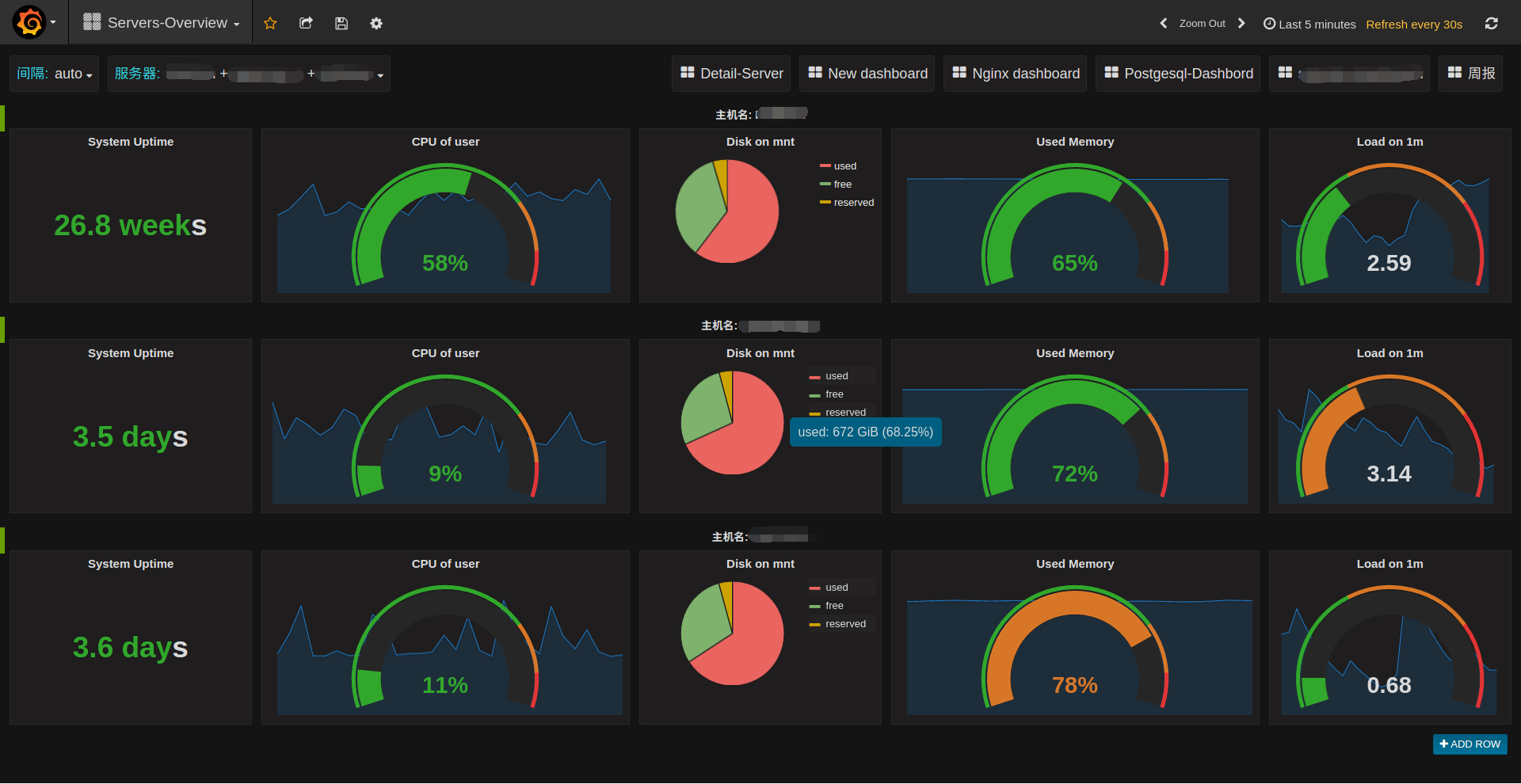Screen dimensions: 1521x784
Task: Save the dashboard with floppy disk icon
Action: (x=341, y=23)
